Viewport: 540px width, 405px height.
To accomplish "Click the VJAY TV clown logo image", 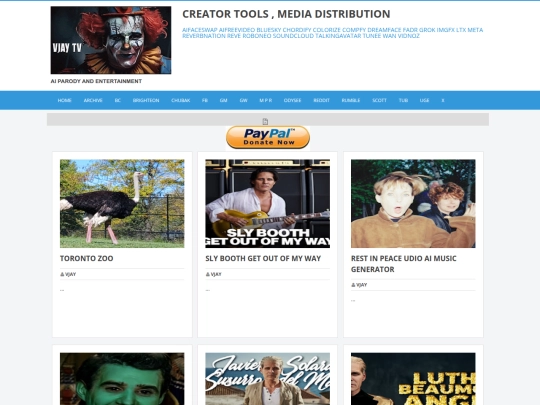I will 111,40.
